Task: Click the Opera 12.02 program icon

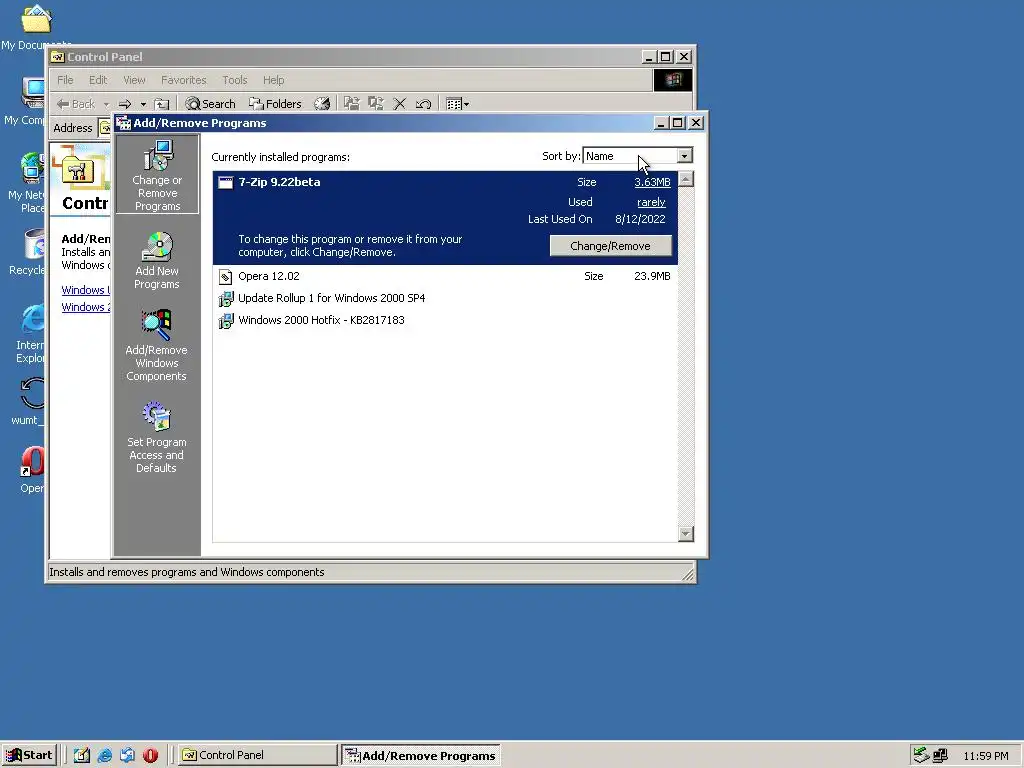Action: [225, 276]
